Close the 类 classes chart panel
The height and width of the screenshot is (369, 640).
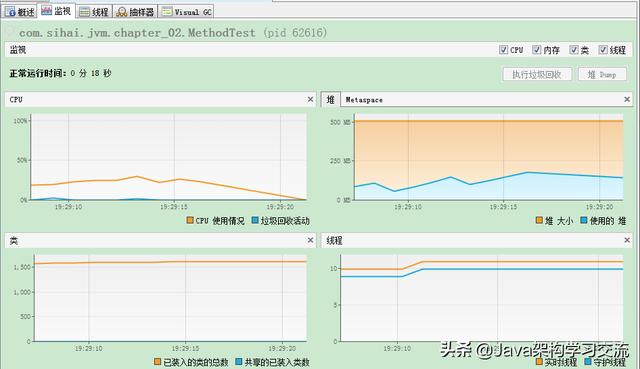310,240
